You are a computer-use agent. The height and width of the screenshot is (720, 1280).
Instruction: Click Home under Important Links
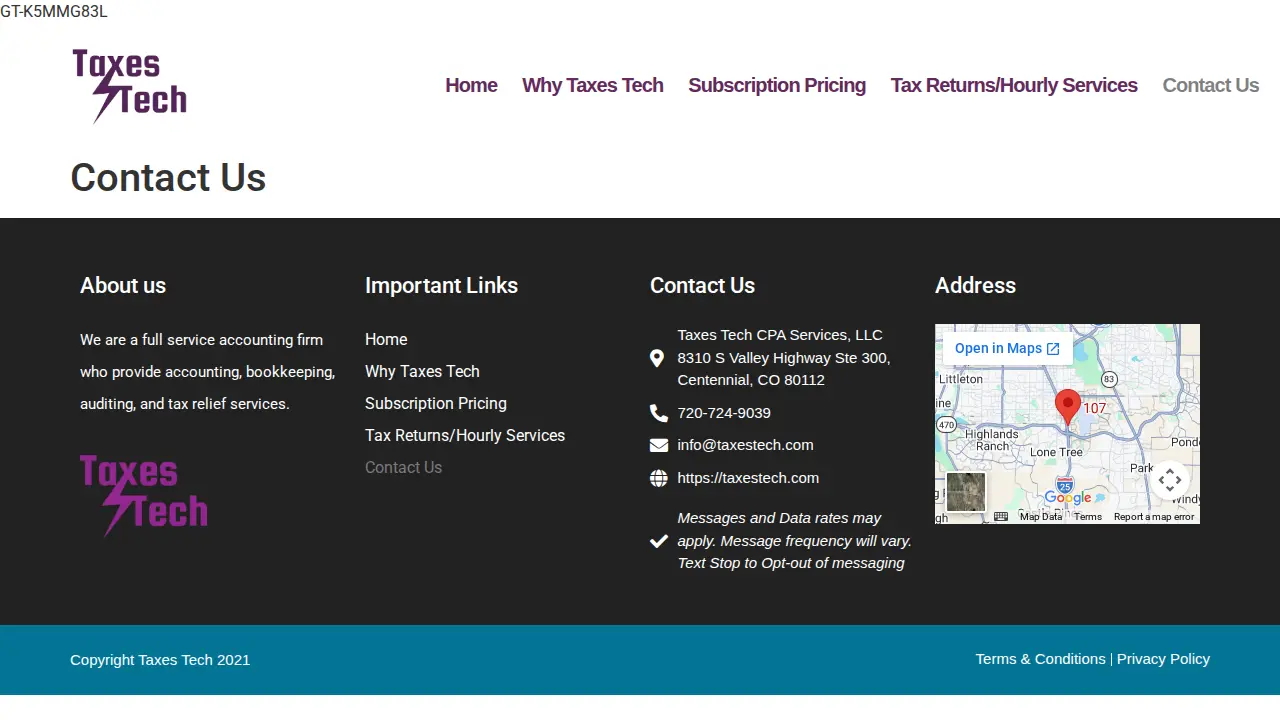click(x=386, y=339)
